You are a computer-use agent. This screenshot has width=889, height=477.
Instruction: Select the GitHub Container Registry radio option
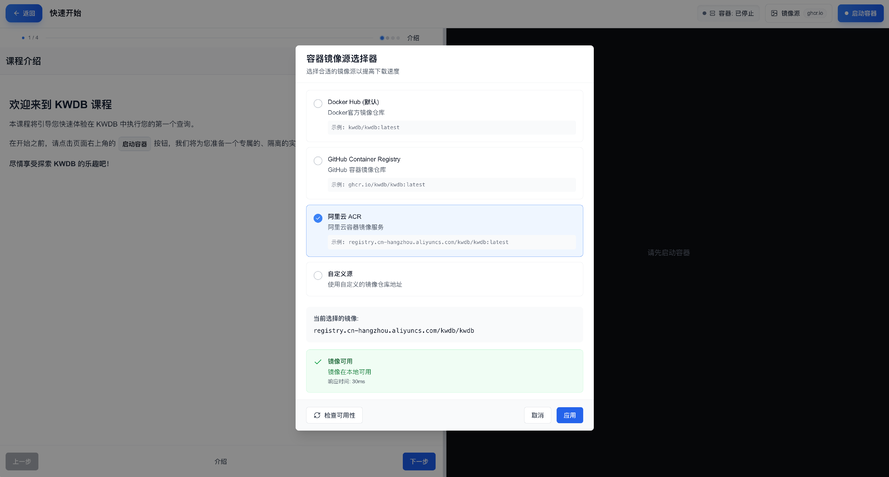point(318,161)
